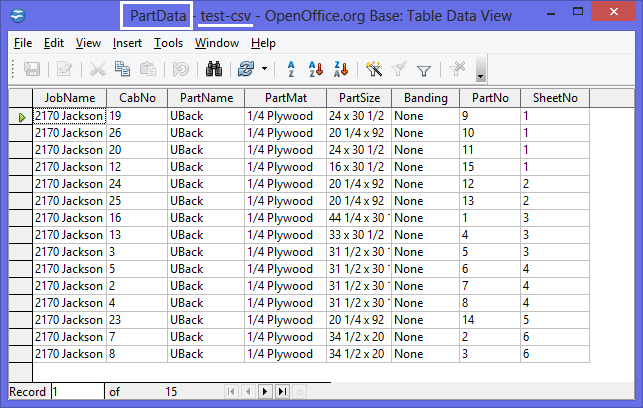The image size is (643, 408).
Task: Click the Copy icon in toolbar
Action: (123, 69)
